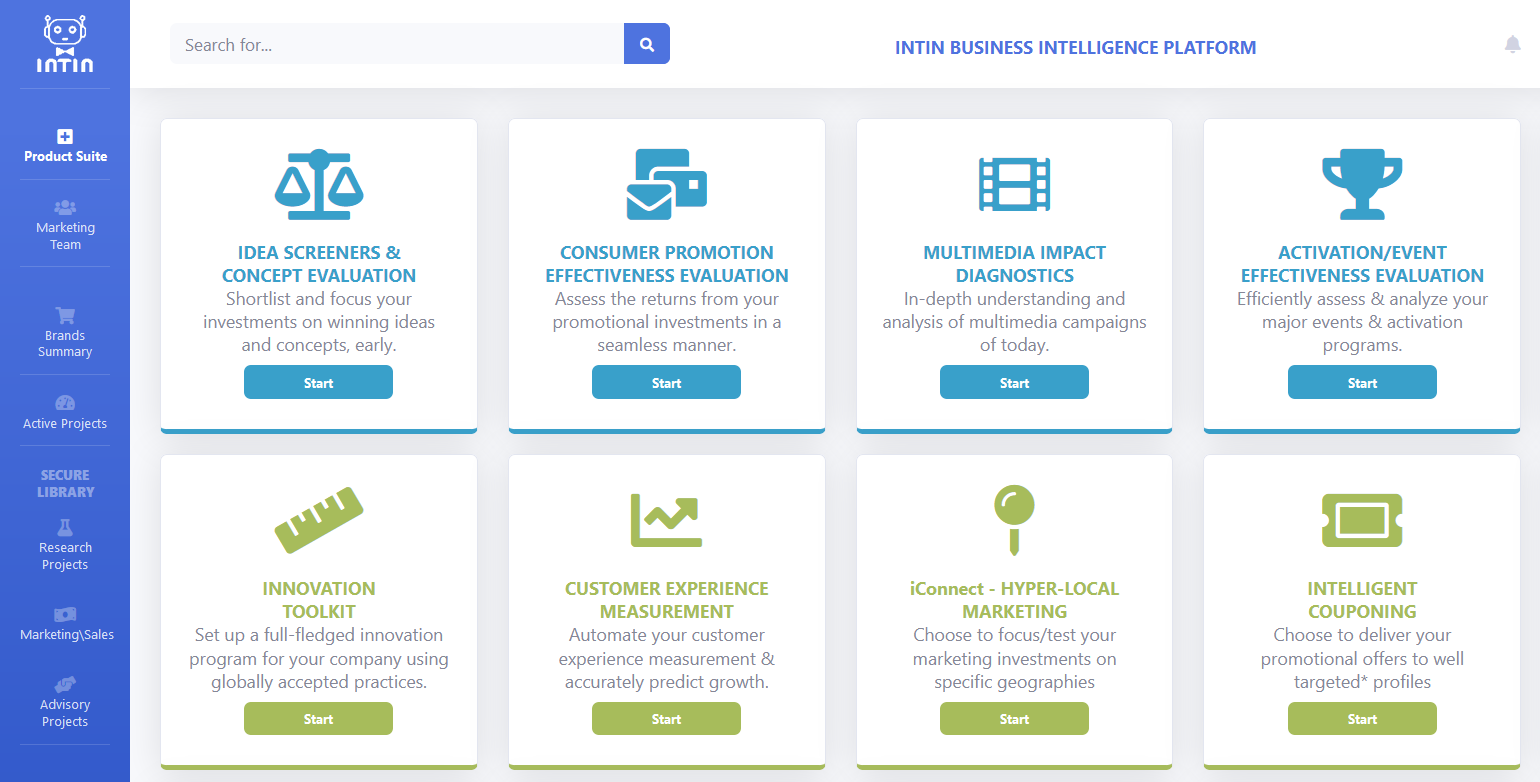Open Product Suite in sidebar
This screenshot has width=1540, height=782.
tap(65, 146)
